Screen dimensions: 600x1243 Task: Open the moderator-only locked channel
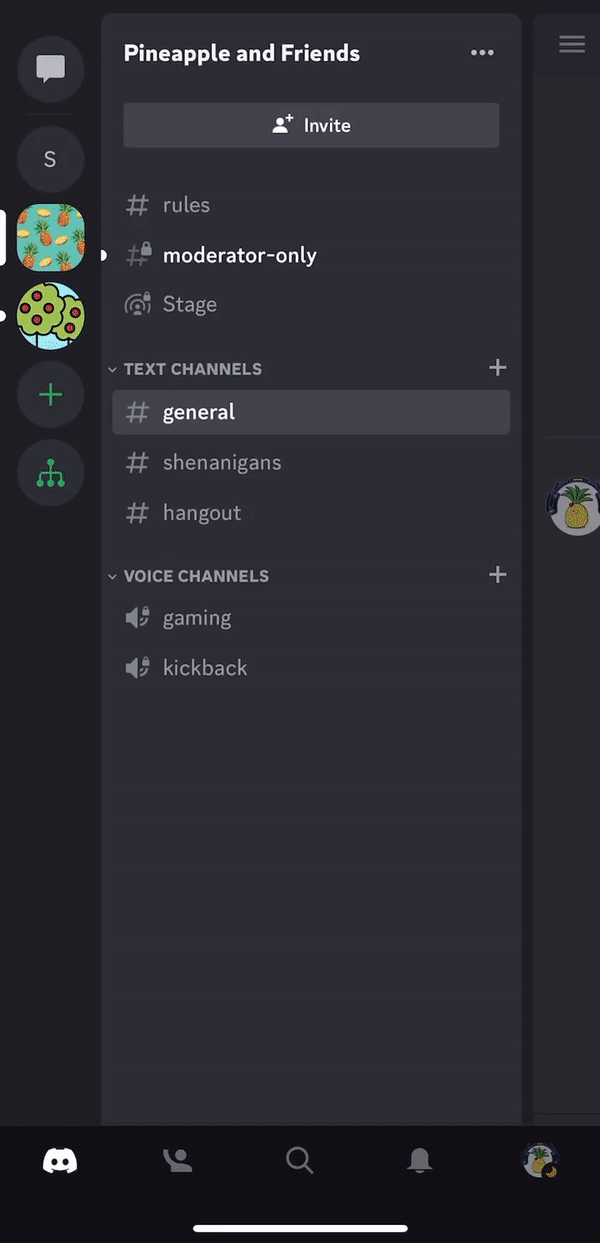pos(239,255)
